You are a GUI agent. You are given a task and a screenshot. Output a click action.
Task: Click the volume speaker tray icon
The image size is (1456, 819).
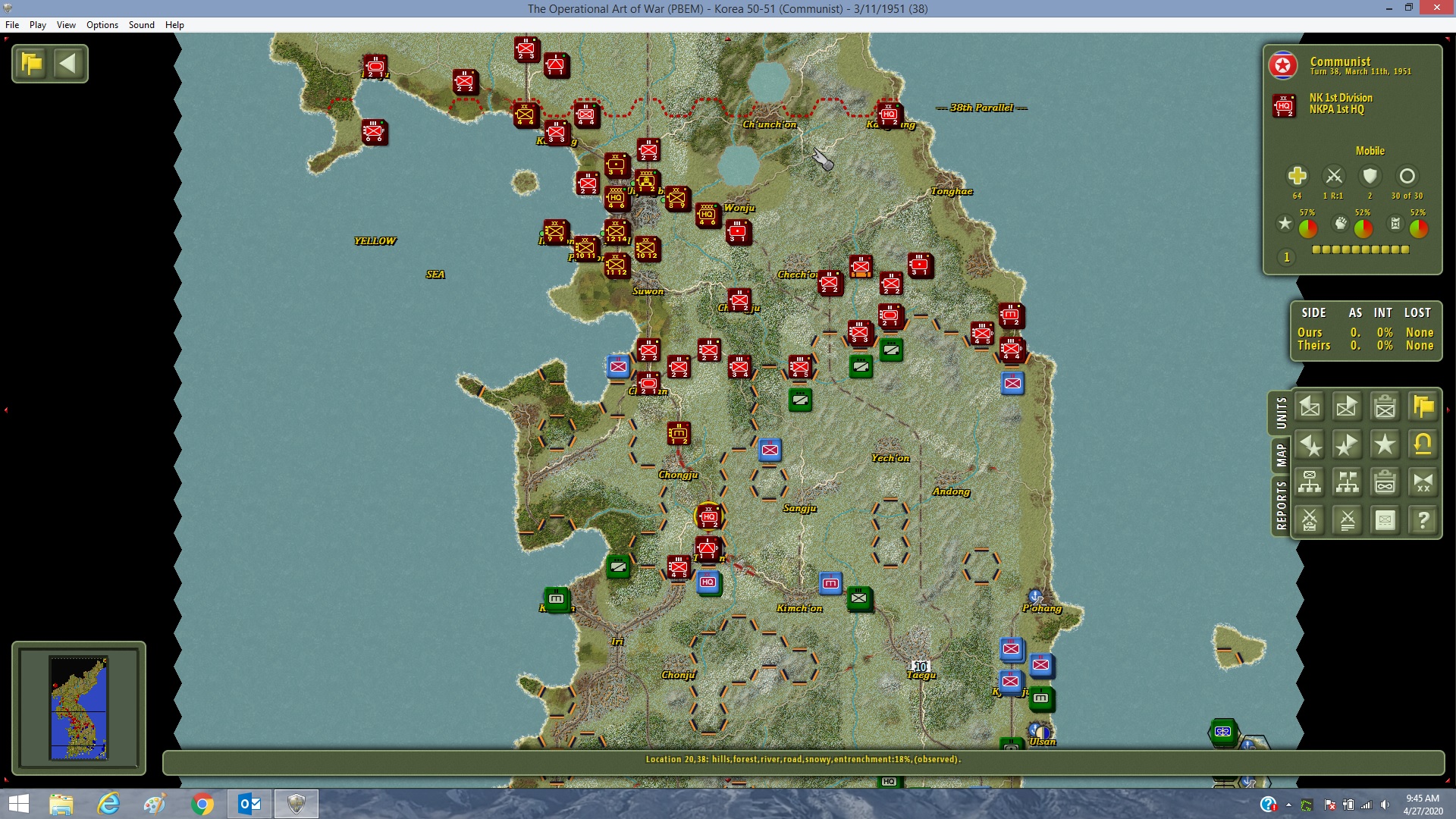pos(1385,805)
